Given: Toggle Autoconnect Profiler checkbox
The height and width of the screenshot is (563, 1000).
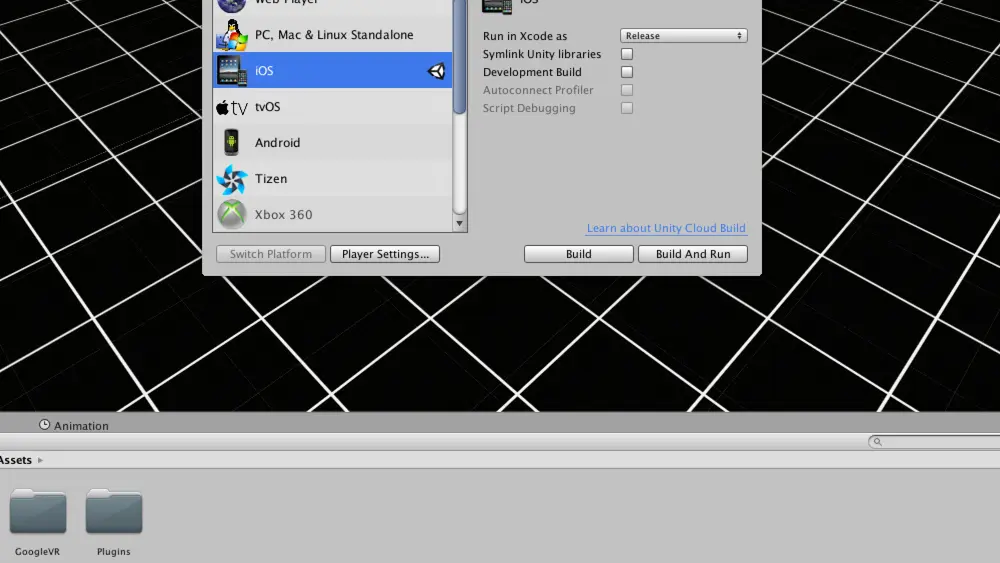Looking at the screenshot, I should (x=627, y=90).
